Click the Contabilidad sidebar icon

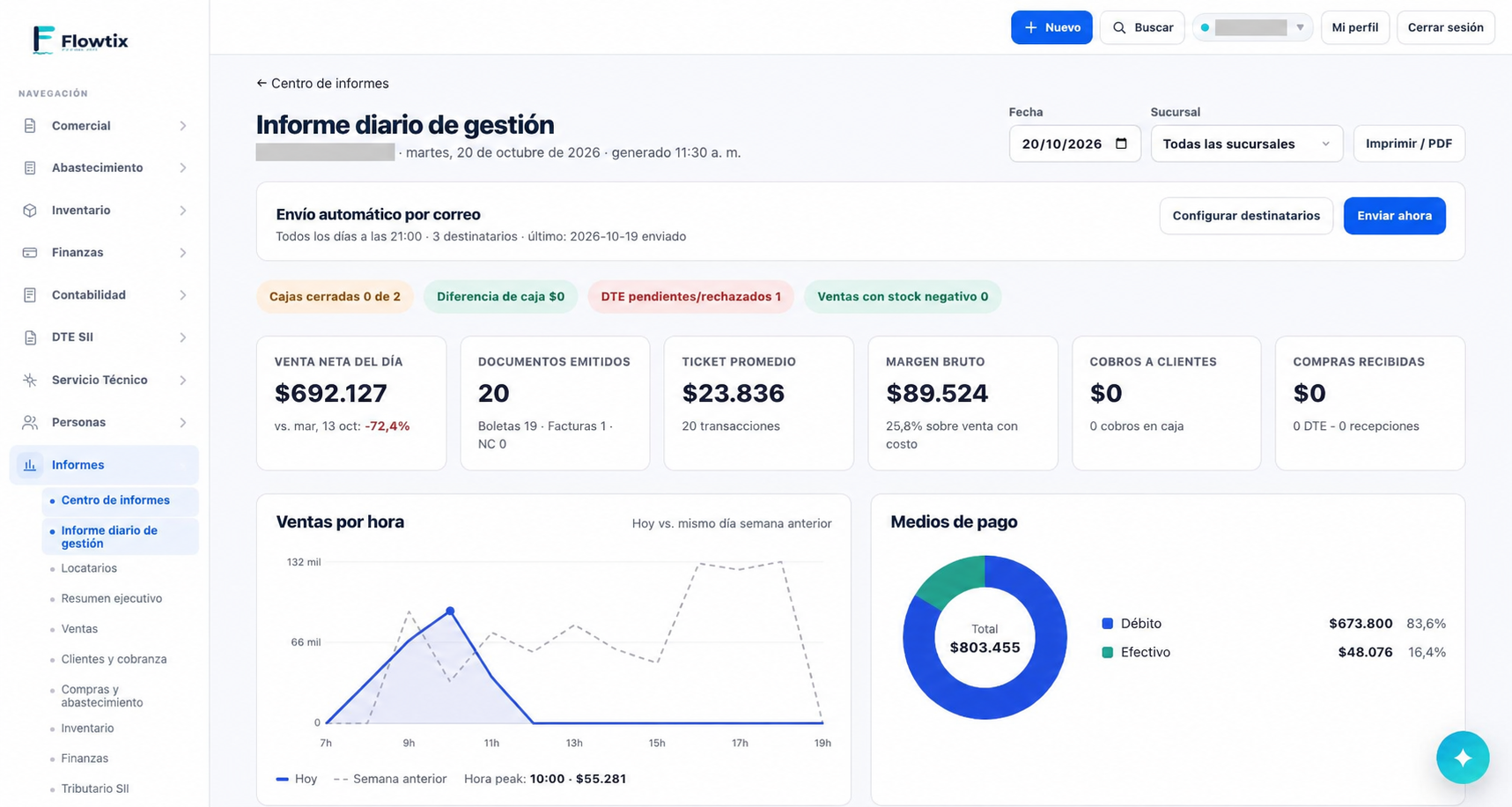point(30,295)
